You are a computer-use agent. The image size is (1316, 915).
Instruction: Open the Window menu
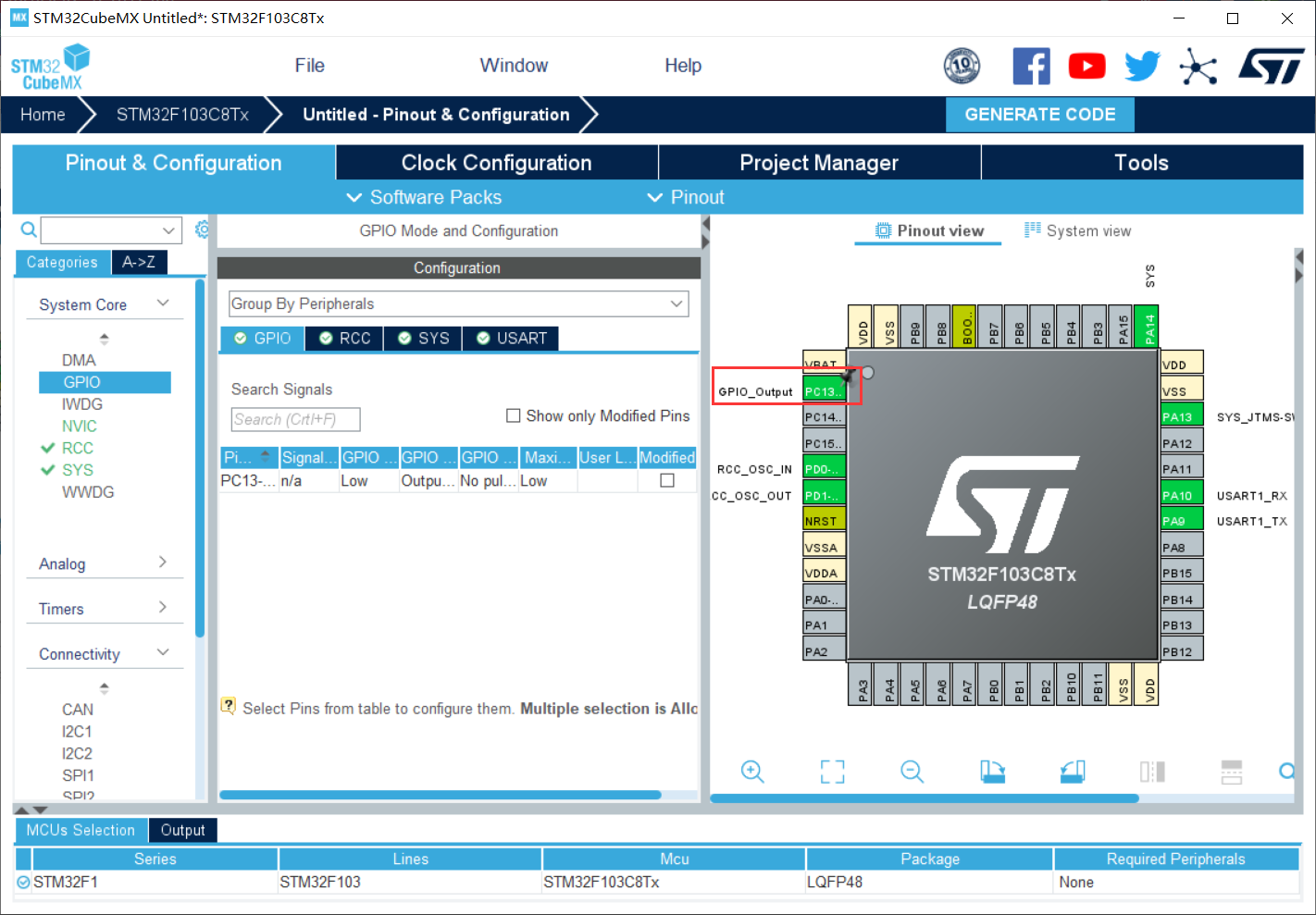(514, 66)
